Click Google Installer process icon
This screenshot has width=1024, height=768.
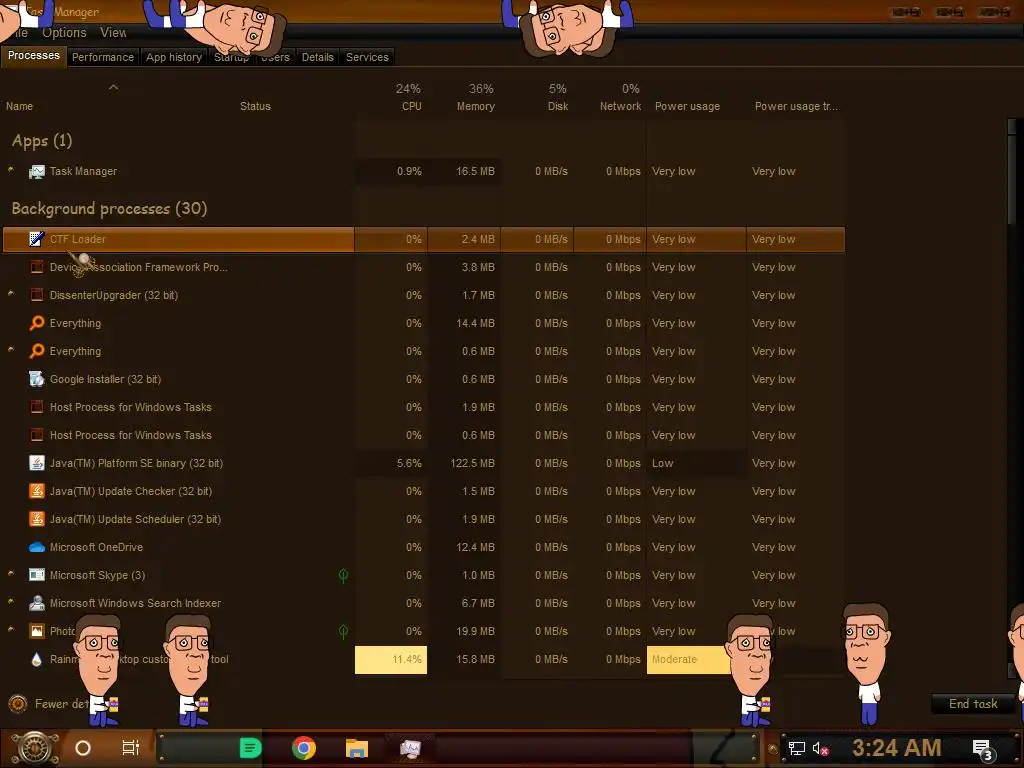tap(37, 379)
